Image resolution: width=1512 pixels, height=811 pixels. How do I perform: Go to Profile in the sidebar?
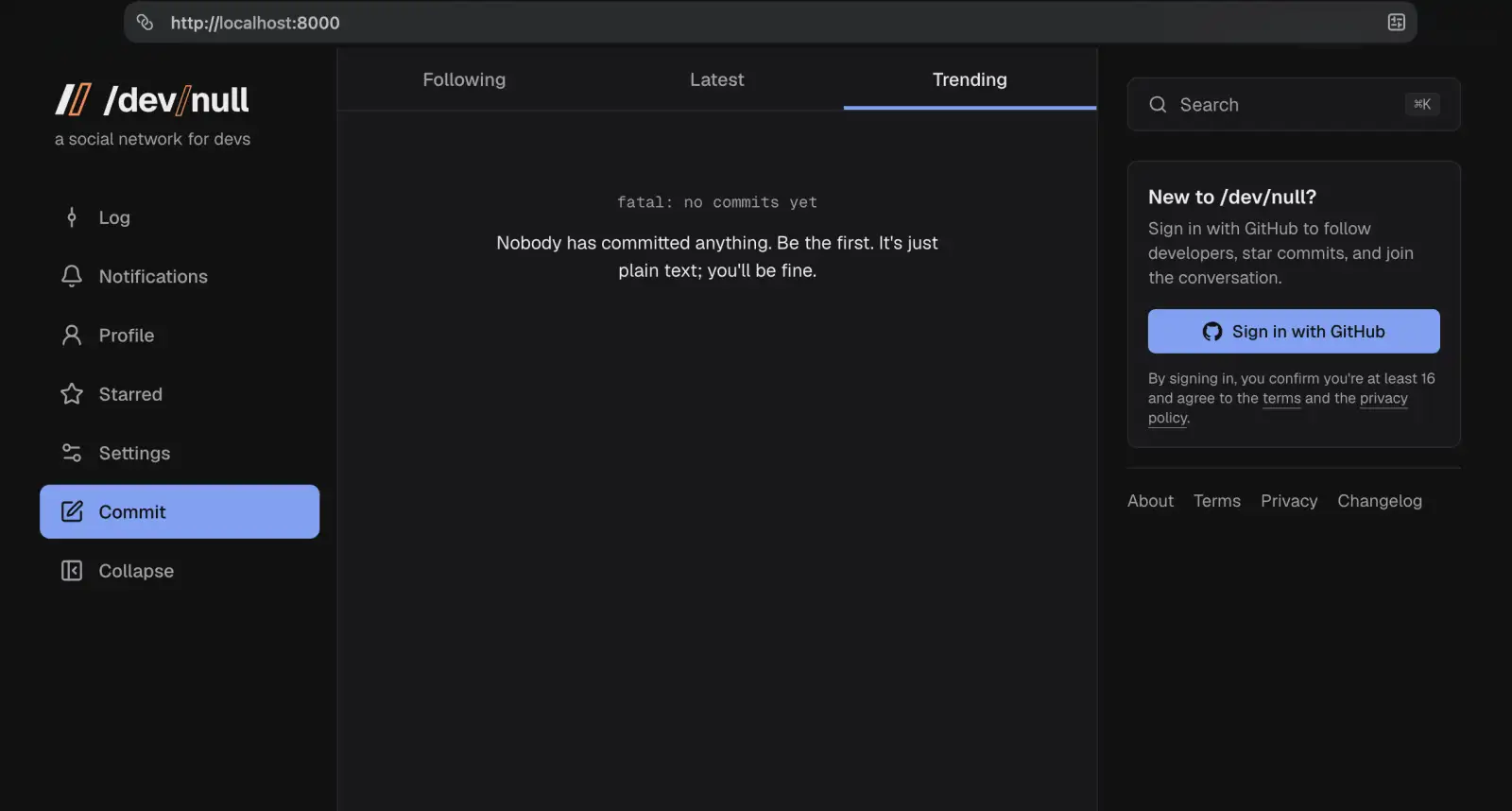click(x=180, y=336)
